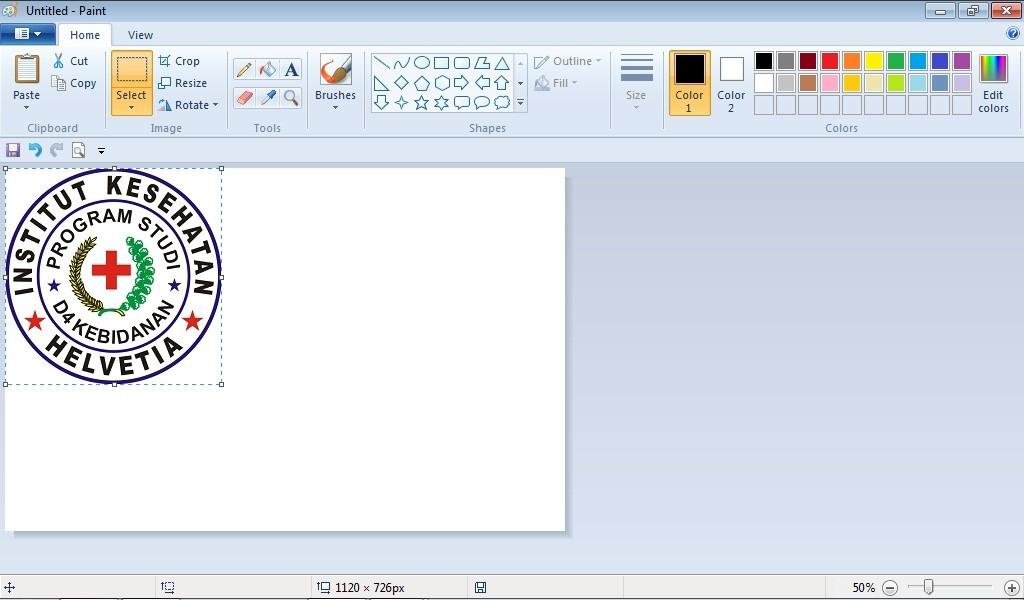1024x600 pixels.
Task: Choose the Four-point star shape
Action: click(x=402, y=103)
